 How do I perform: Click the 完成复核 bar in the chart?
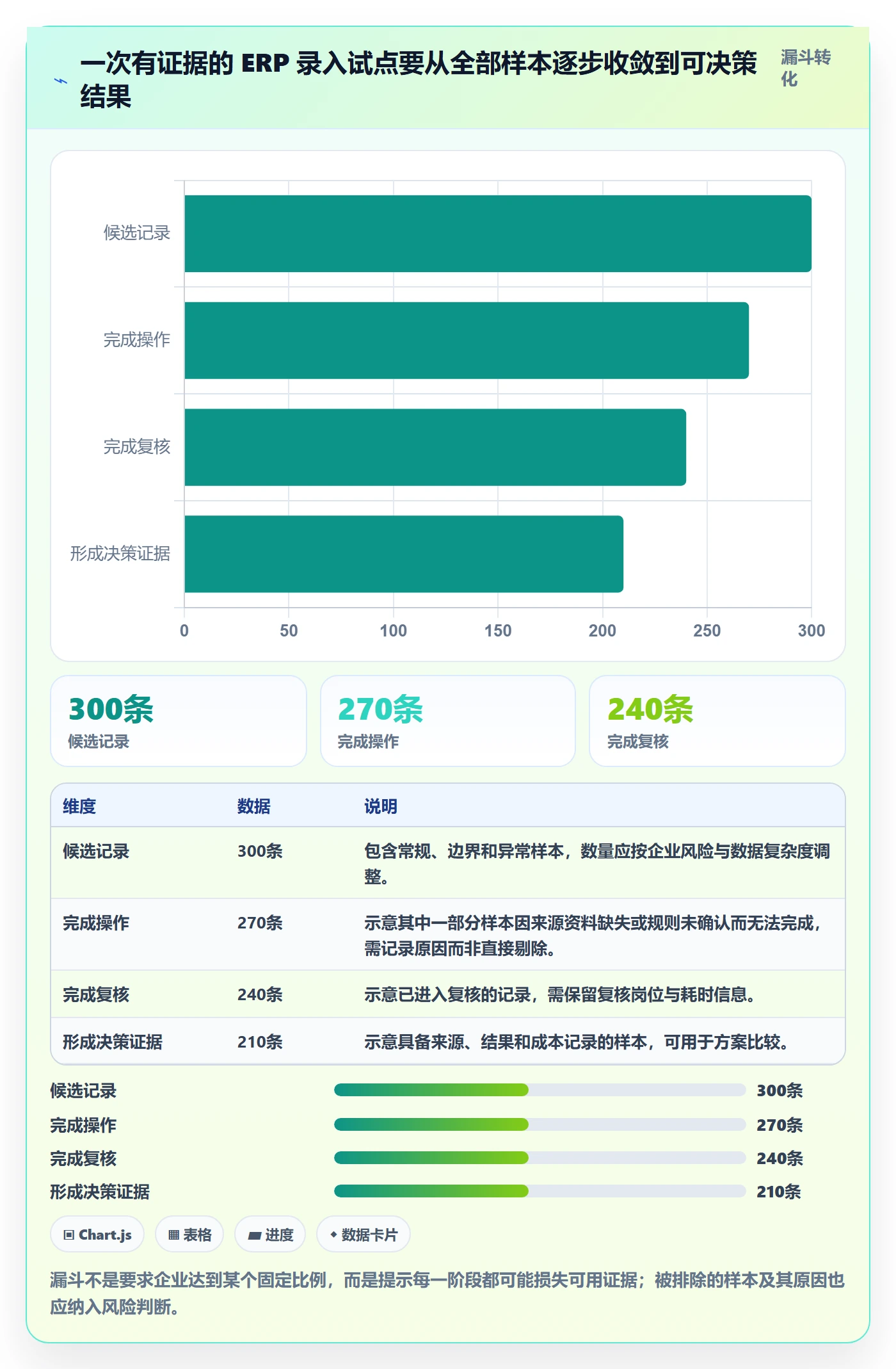[x=435, y=448]
